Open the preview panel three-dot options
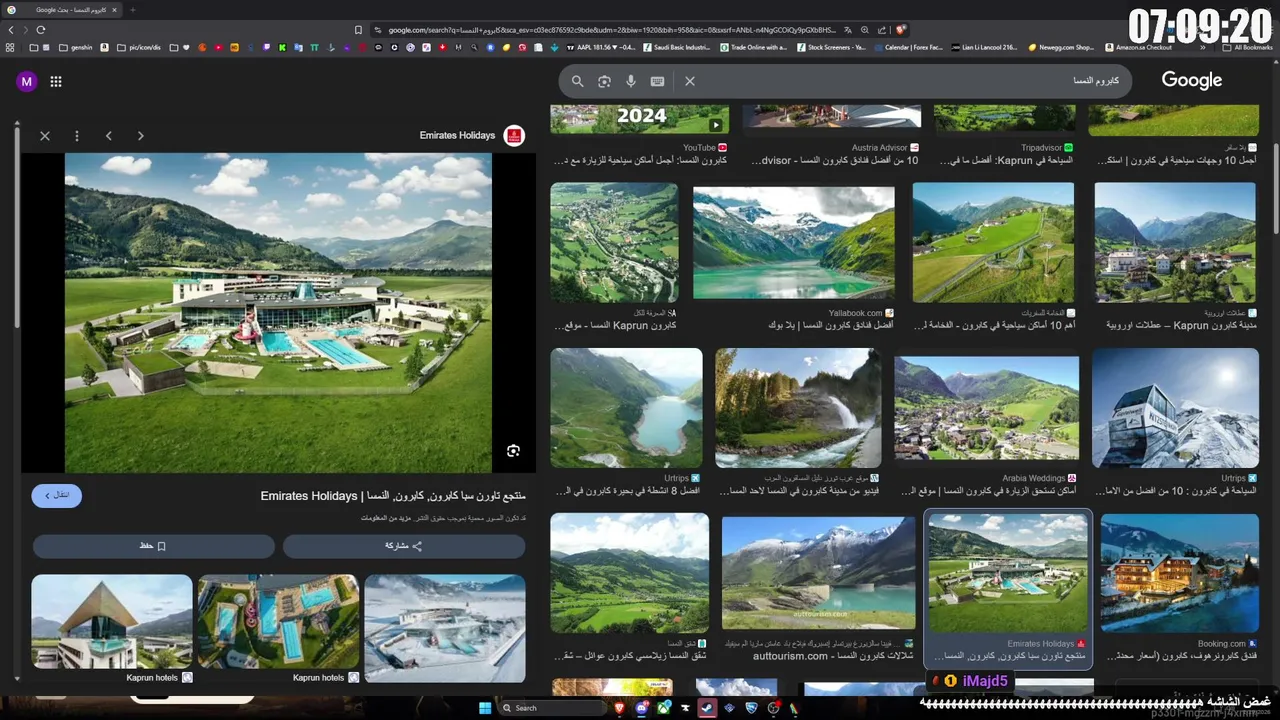Image resolution: width=1280 pixels, height=720 pixels. [x=76, y=136]
